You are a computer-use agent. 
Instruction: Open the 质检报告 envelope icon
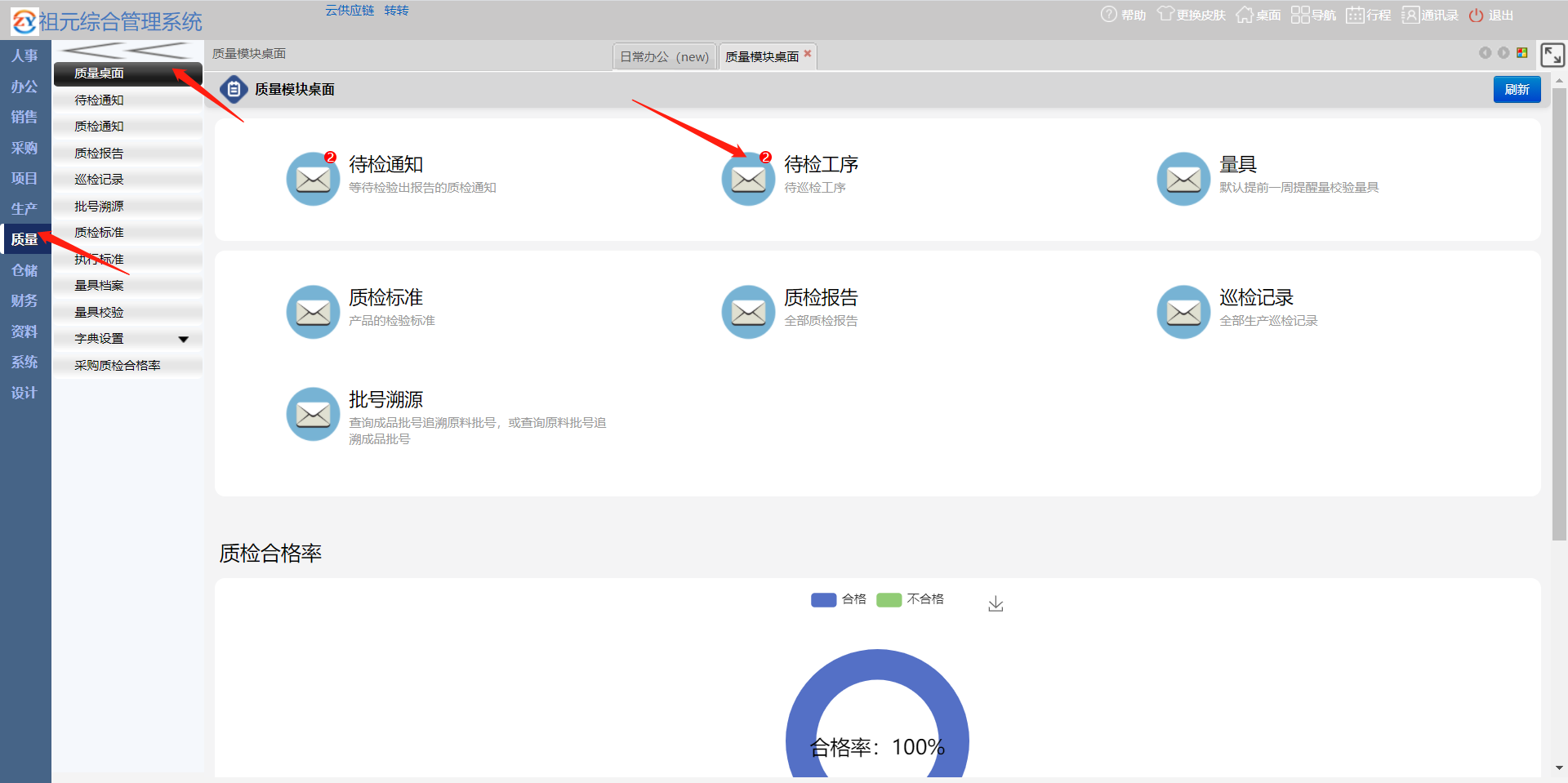pyautogui.click(x=748, y=312)
